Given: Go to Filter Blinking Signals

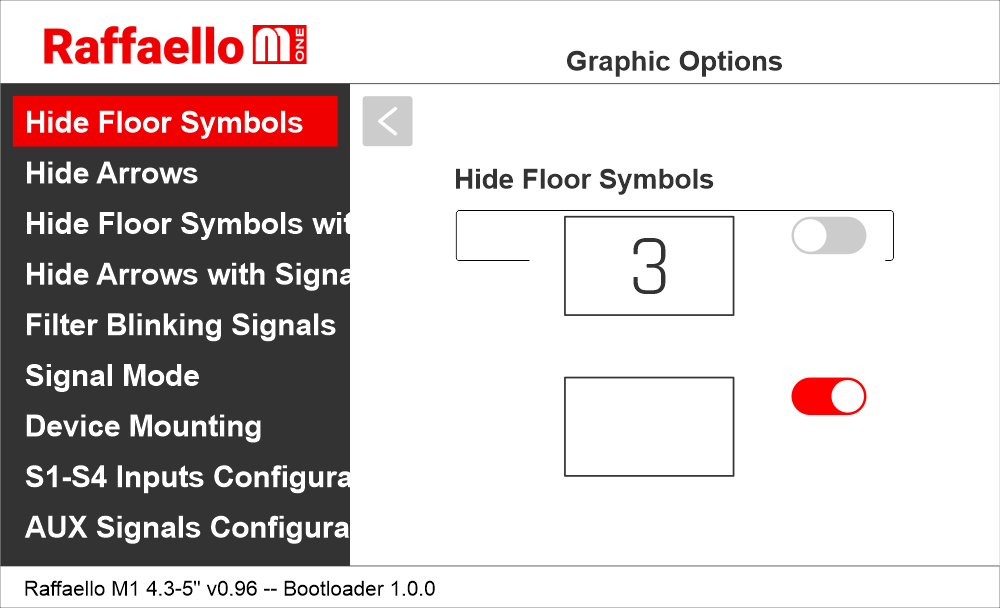Looking at the screenshot, I should [x=181, y=325].
